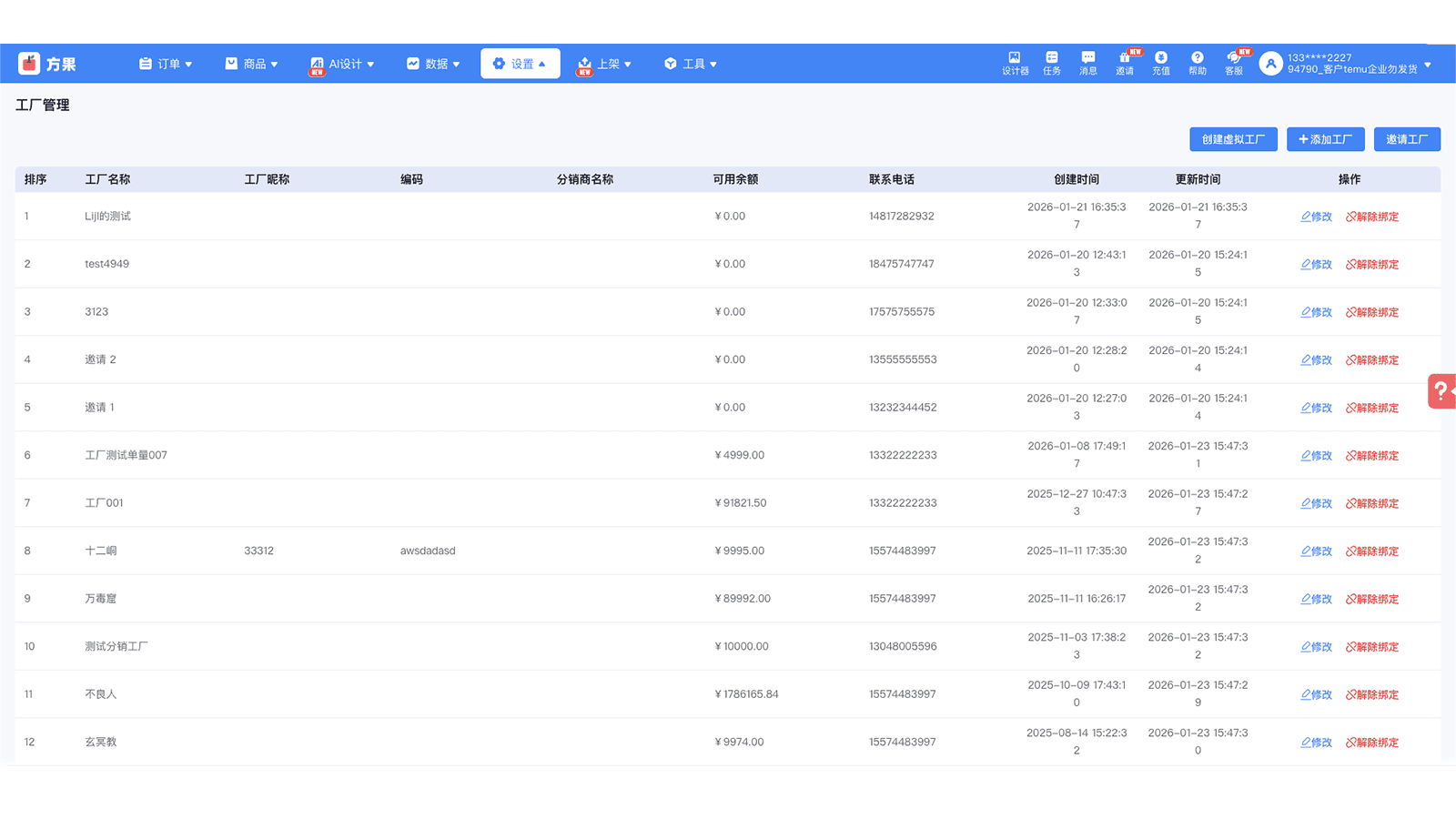This screenshot has width=1456, height=819.
Task: Open the 工具 menu
Action: (x=691, y=64)
